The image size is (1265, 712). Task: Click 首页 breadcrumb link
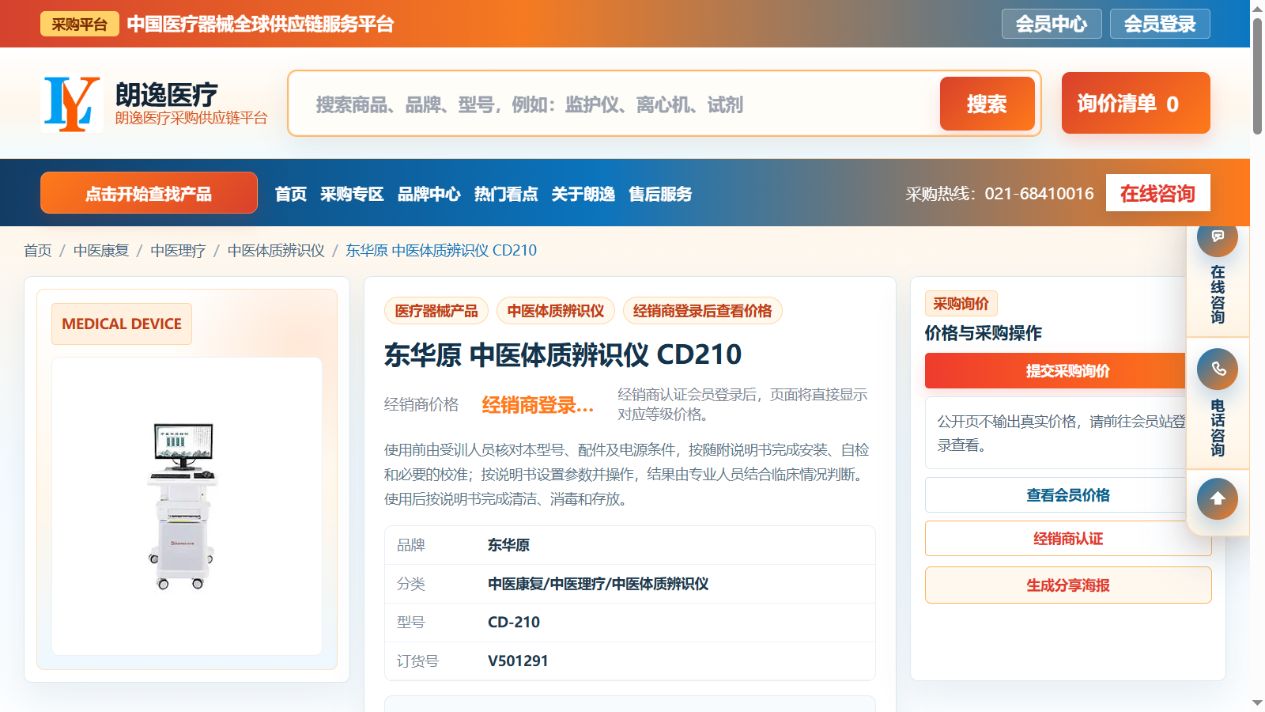click(x=38, y=250)
